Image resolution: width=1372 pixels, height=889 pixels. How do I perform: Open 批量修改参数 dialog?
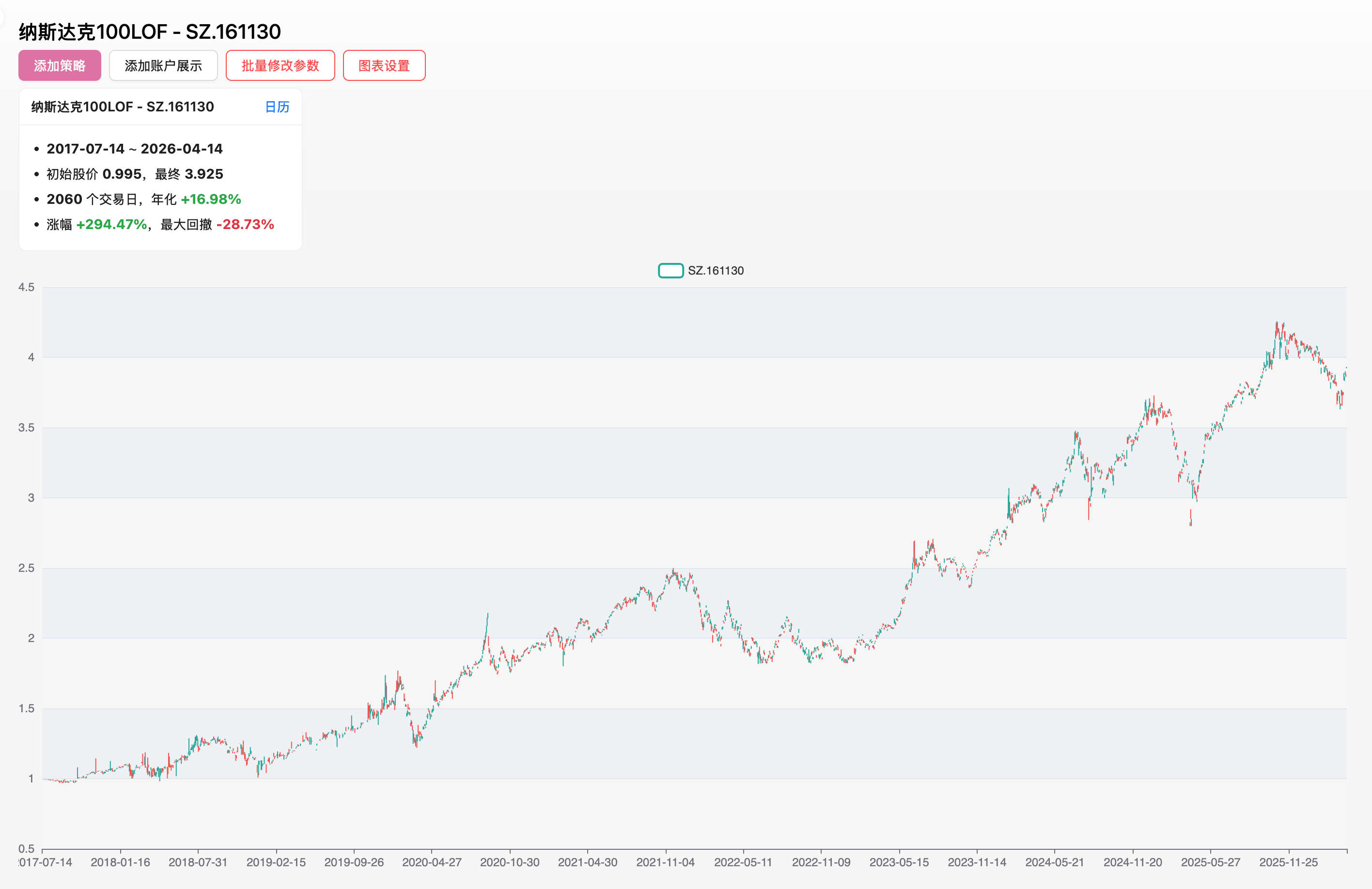280,66
